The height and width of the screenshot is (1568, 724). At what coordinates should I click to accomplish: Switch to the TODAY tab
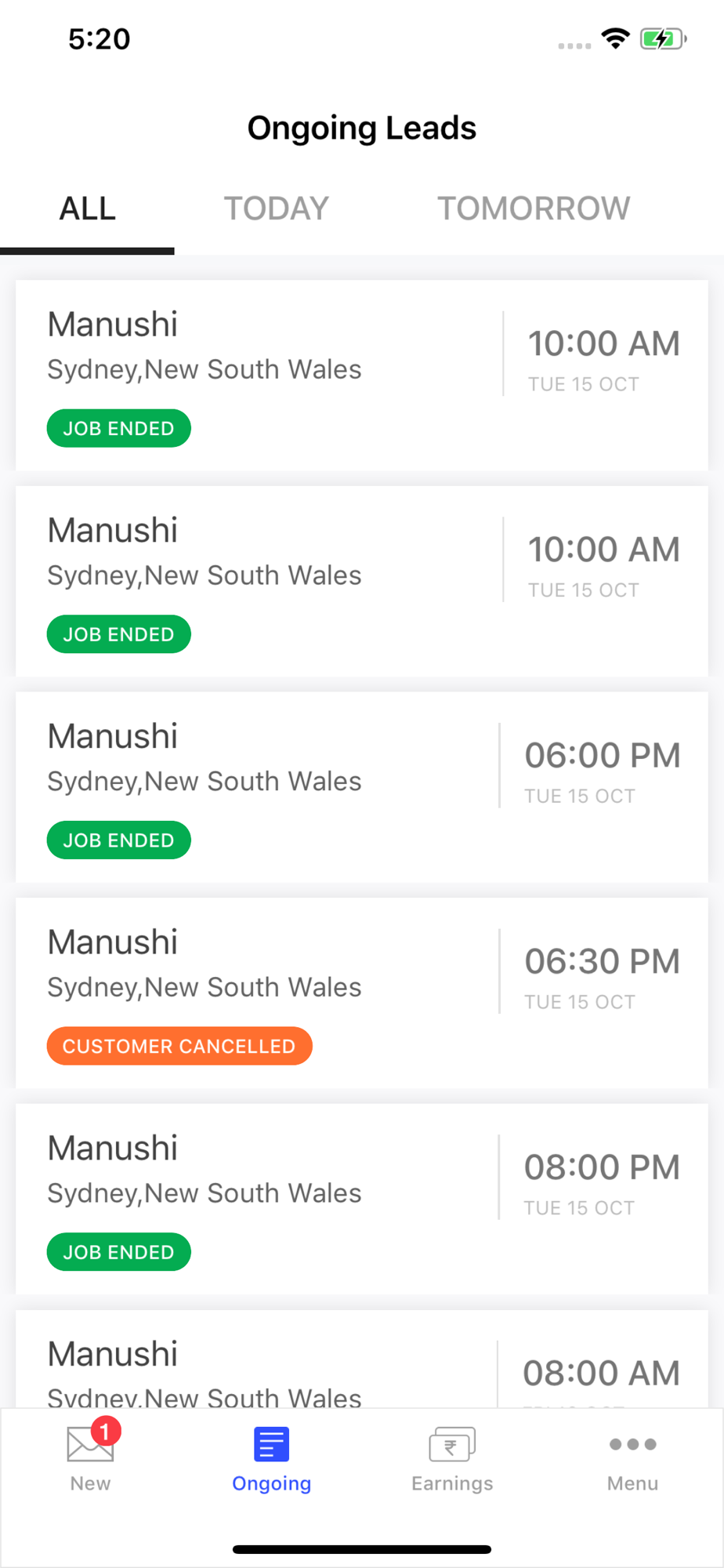coord(276,209)
